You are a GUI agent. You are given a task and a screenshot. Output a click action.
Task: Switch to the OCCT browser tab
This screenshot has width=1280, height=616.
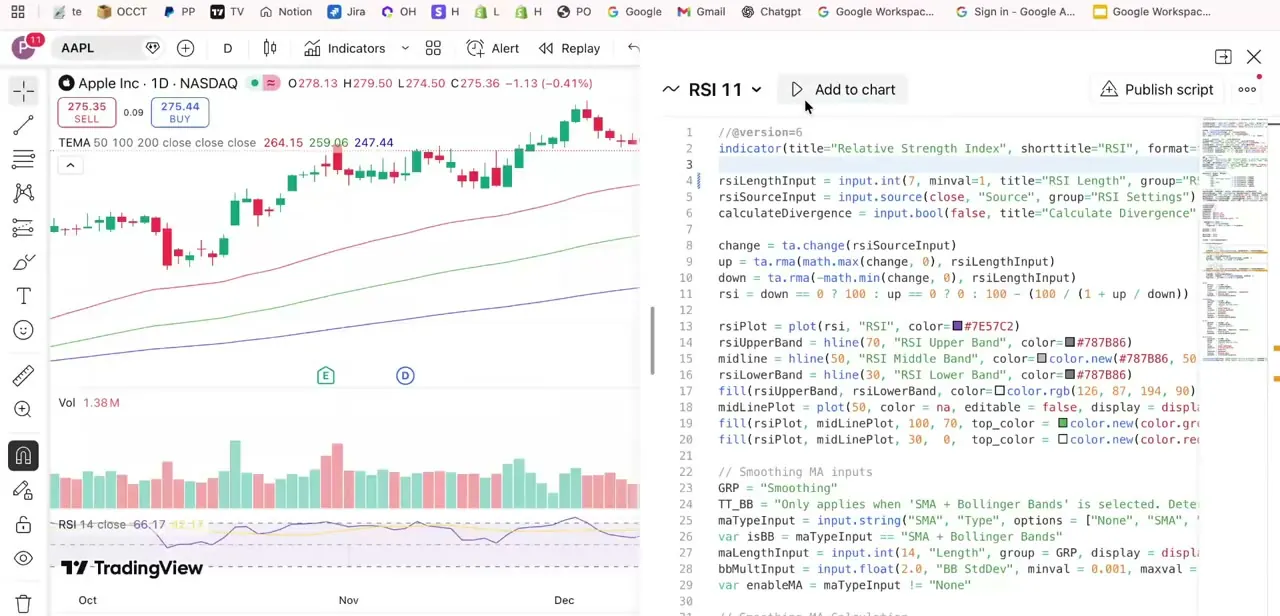(x=121, y=12)
